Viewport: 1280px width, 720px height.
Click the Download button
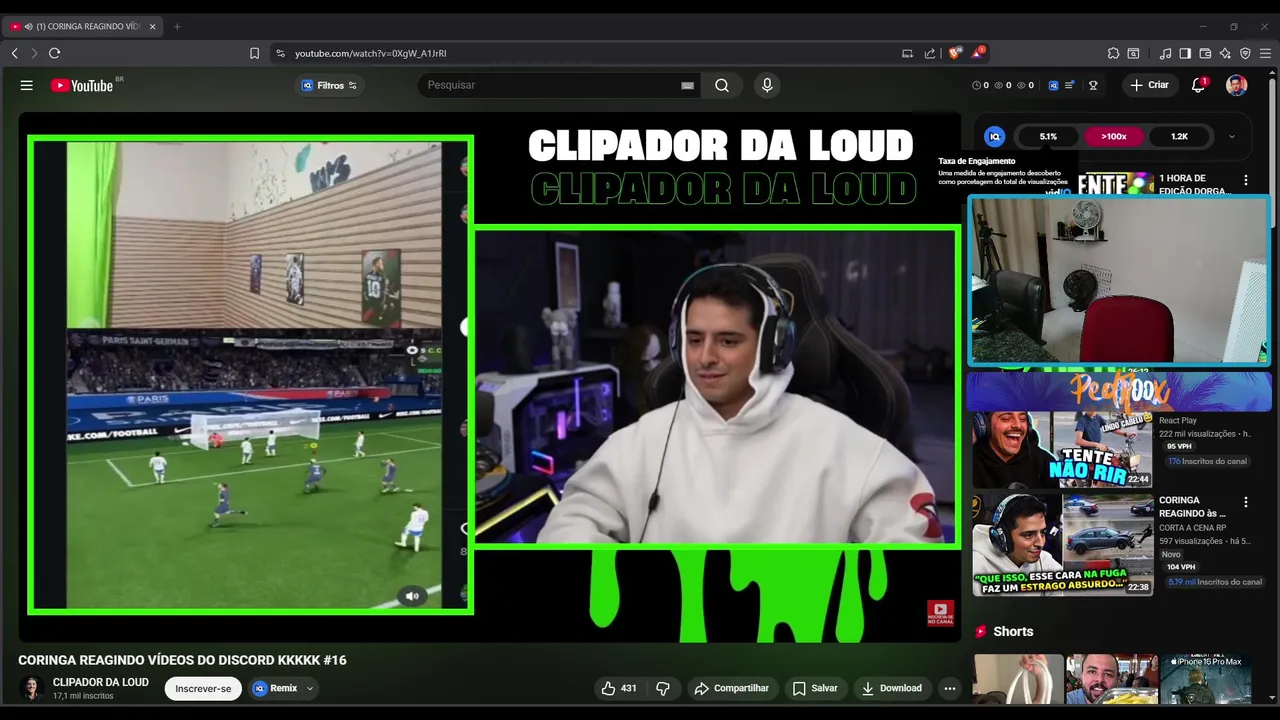click(892, 688)
